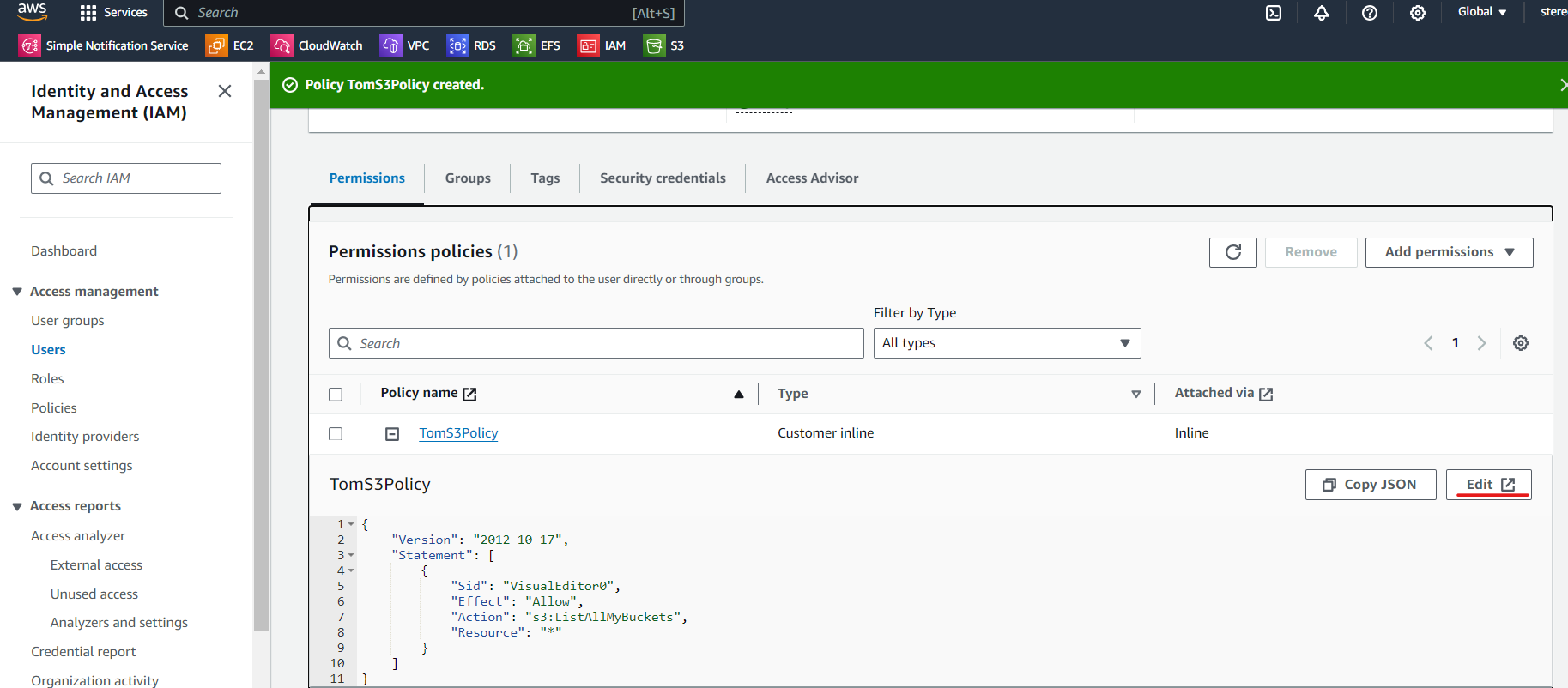Open Policies in sidebar

coord(54,408)
